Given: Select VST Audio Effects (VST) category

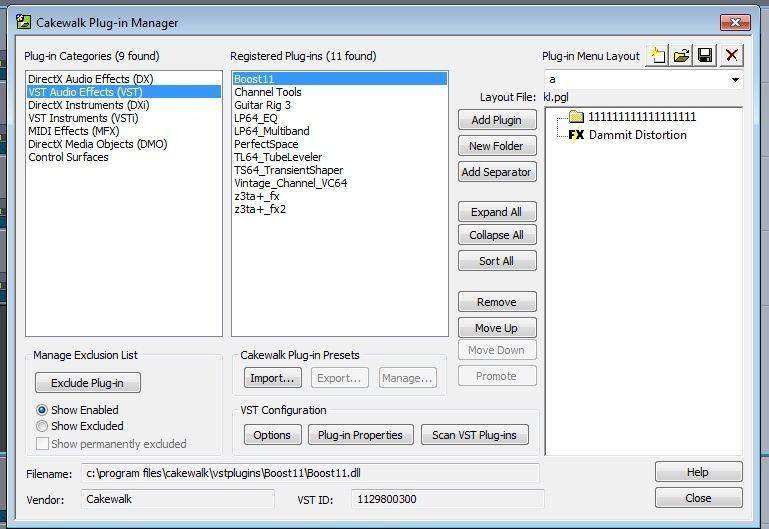Looking at the screenshot, I should tap(124, 92).
